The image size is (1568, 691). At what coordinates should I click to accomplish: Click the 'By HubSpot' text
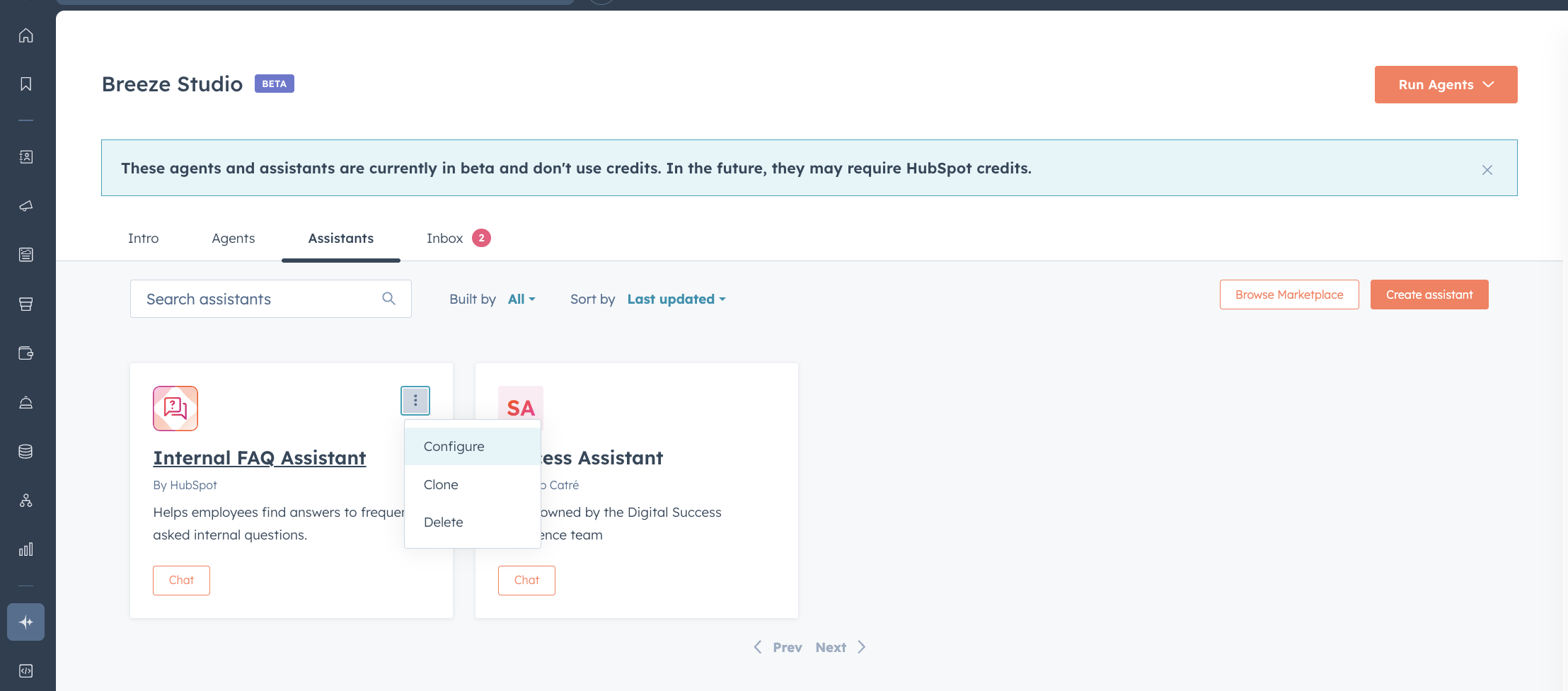click(185, 485)
